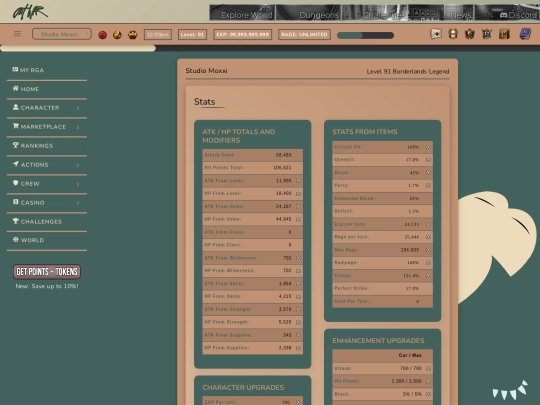Click details icon on Overkill row

(x=428, y=160)
